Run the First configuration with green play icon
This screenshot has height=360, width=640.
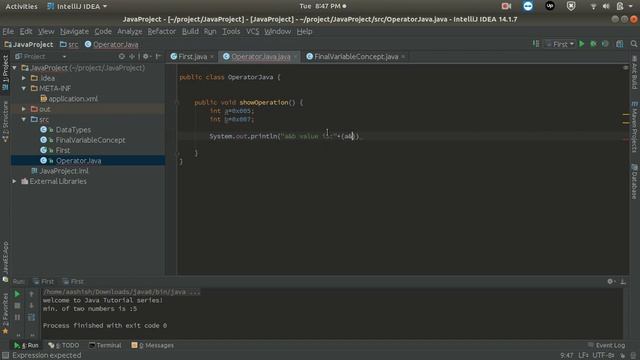click(582, 44)
